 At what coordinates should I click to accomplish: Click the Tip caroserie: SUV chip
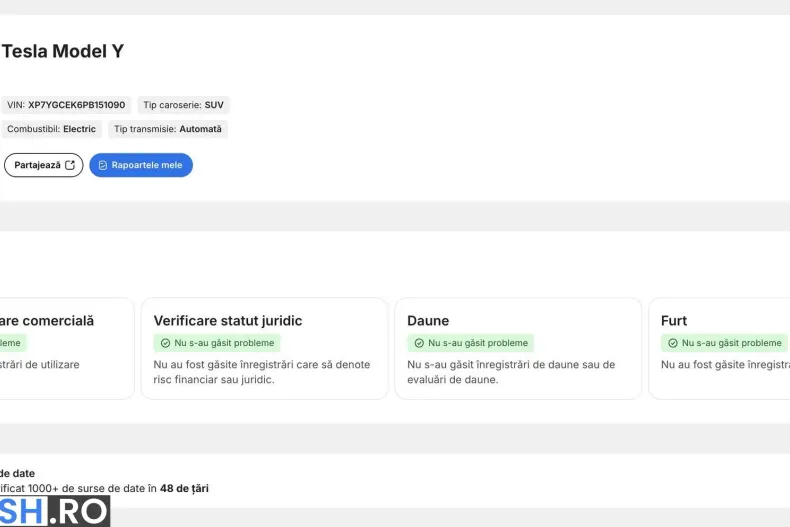pos(183,105)
